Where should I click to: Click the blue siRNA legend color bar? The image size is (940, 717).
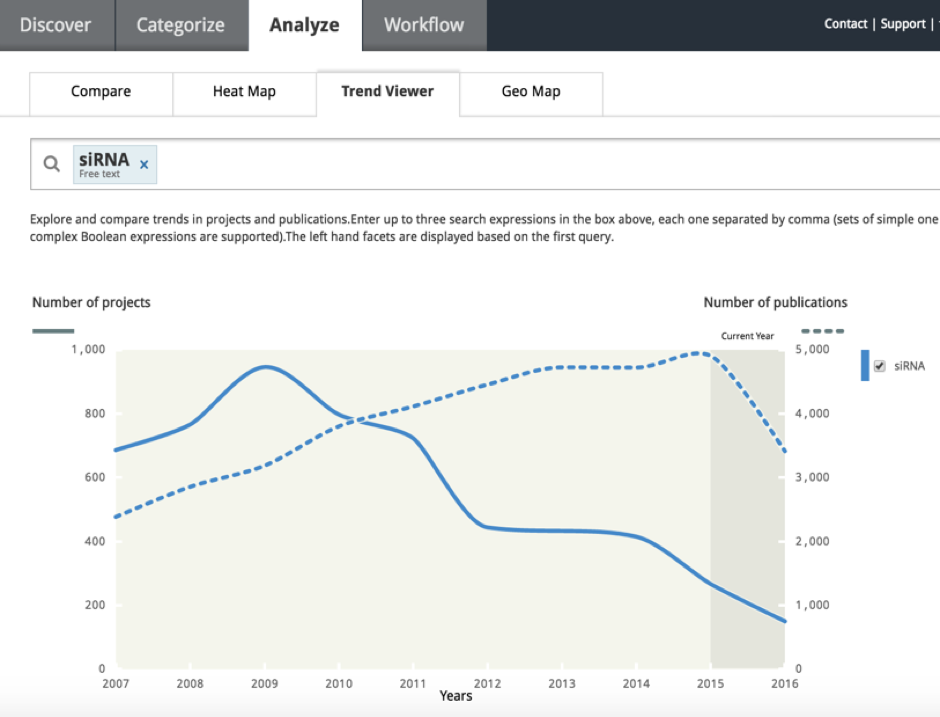tap(864, 365)
